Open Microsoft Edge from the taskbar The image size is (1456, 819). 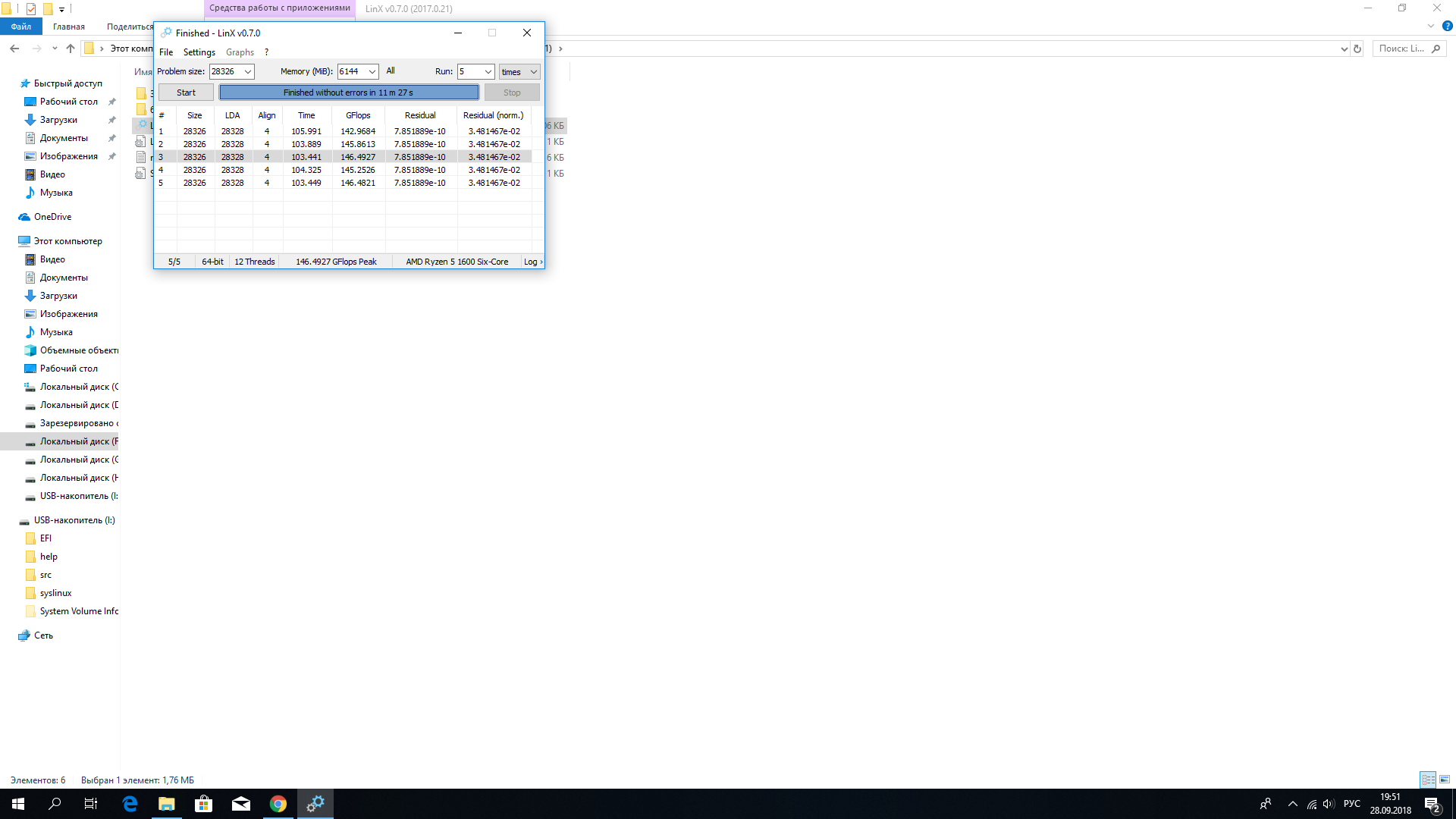130,804
